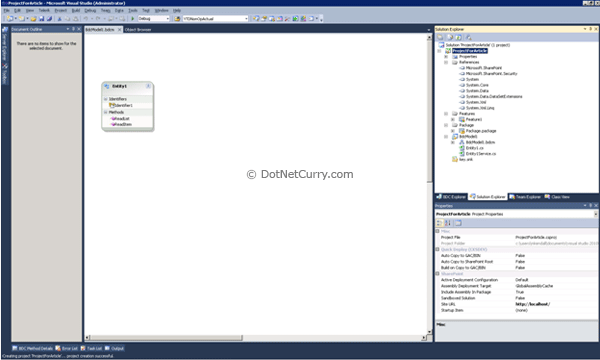Open the File menu
The width and height of the screenshot is (600, 360).
(x=7, y=10)
